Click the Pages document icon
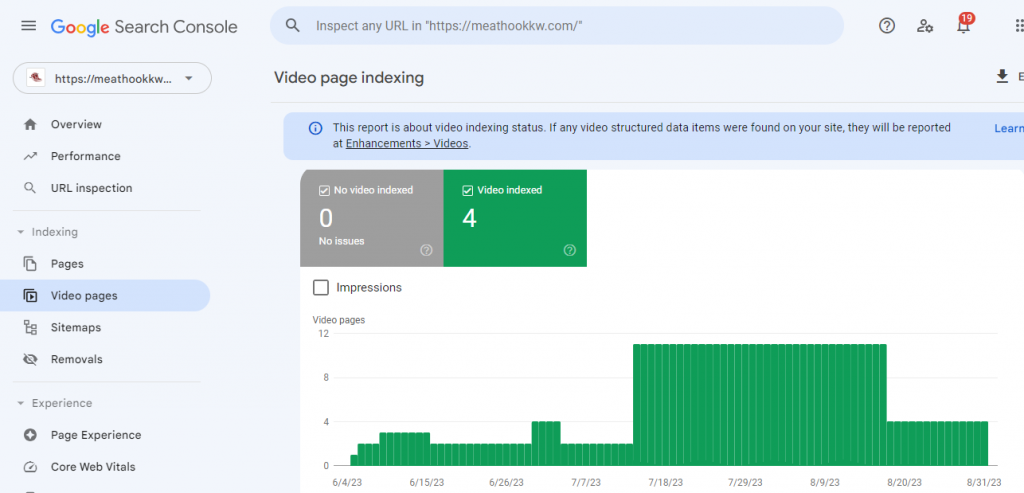The image size is (1024, 493). point(30,264)
